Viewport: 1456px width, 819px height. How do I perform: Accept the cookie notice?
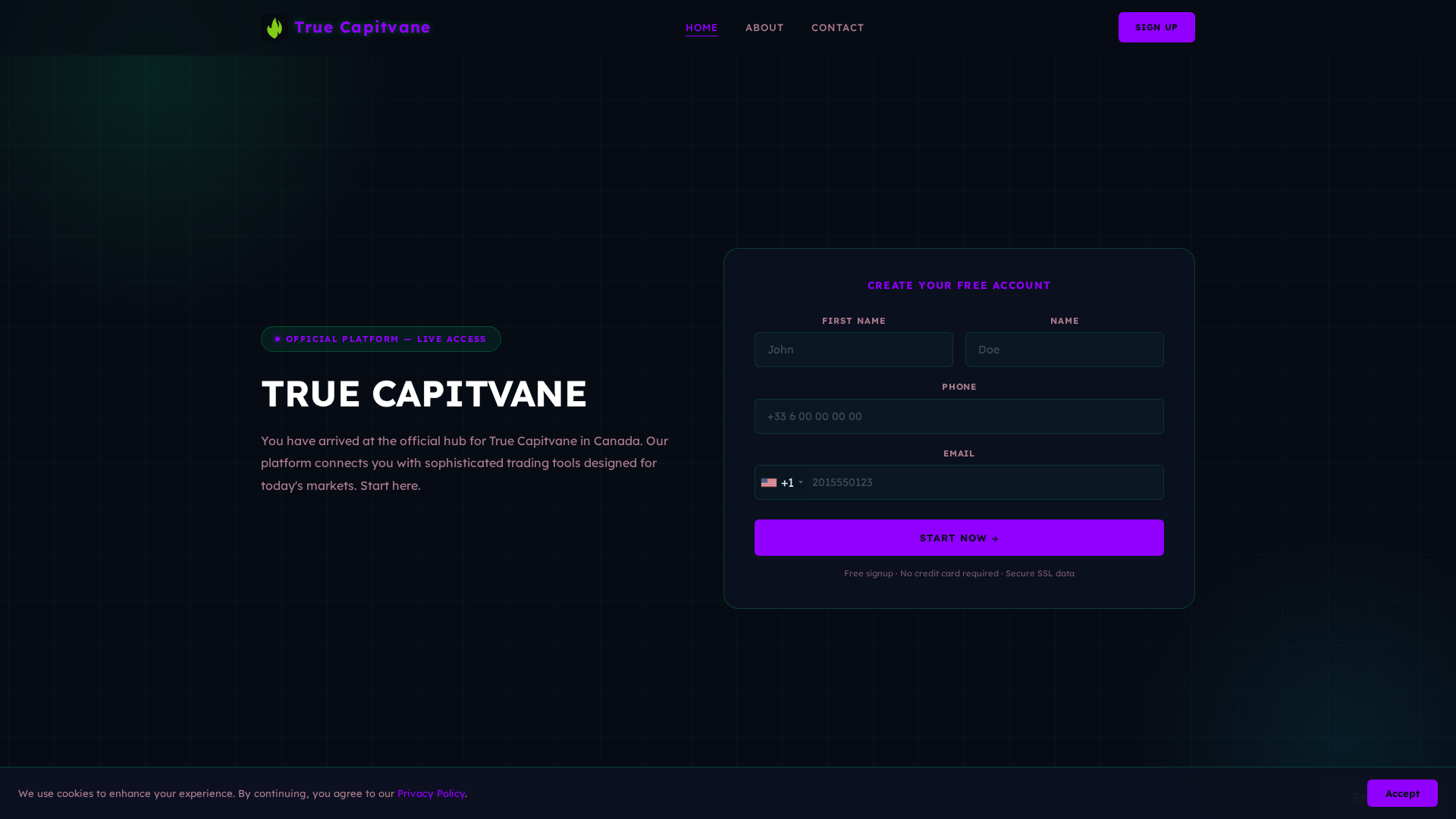pos(1402,793)
